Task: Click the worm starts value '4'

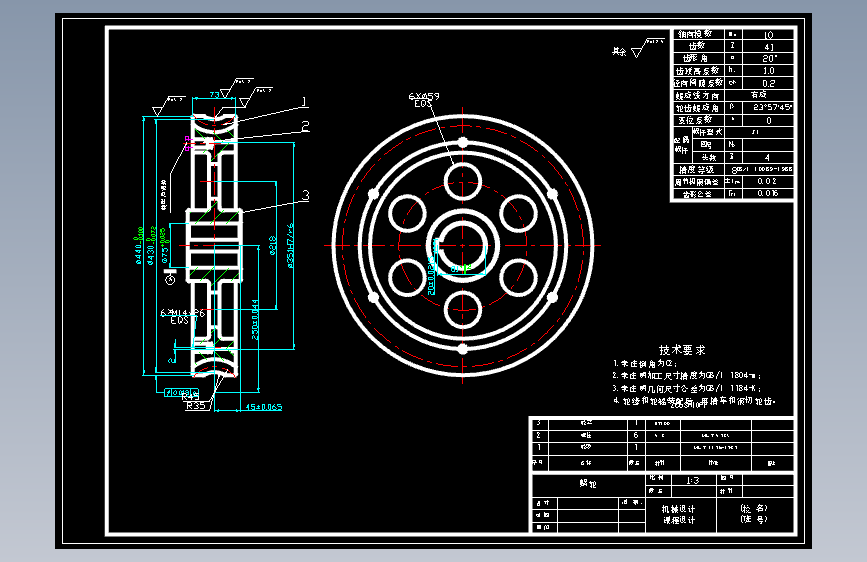Action: [767, 158]
